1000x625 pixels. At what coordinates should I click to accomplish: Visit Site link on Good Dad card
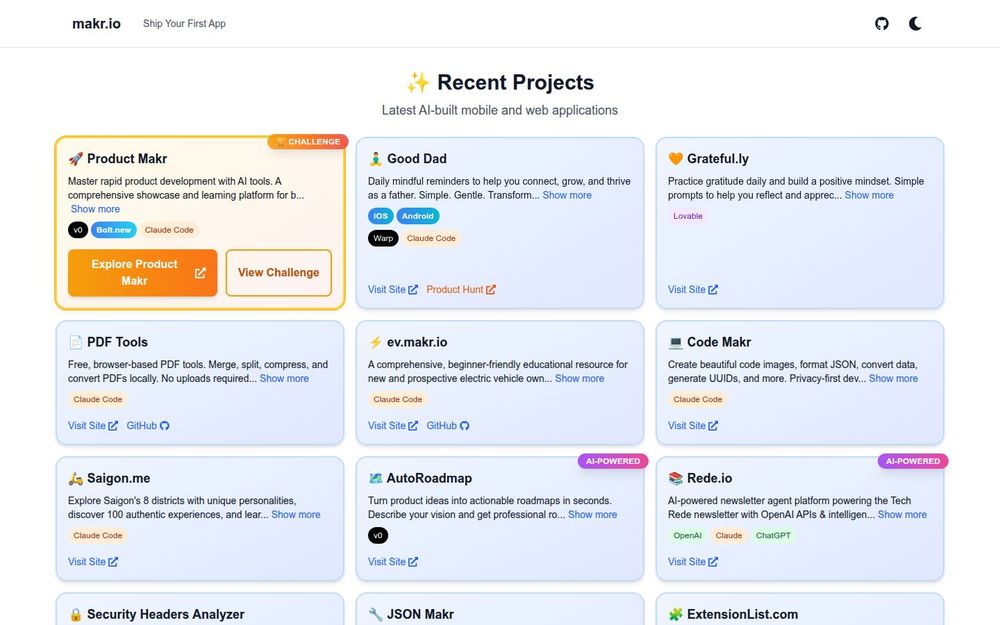[x=393, y=290]
